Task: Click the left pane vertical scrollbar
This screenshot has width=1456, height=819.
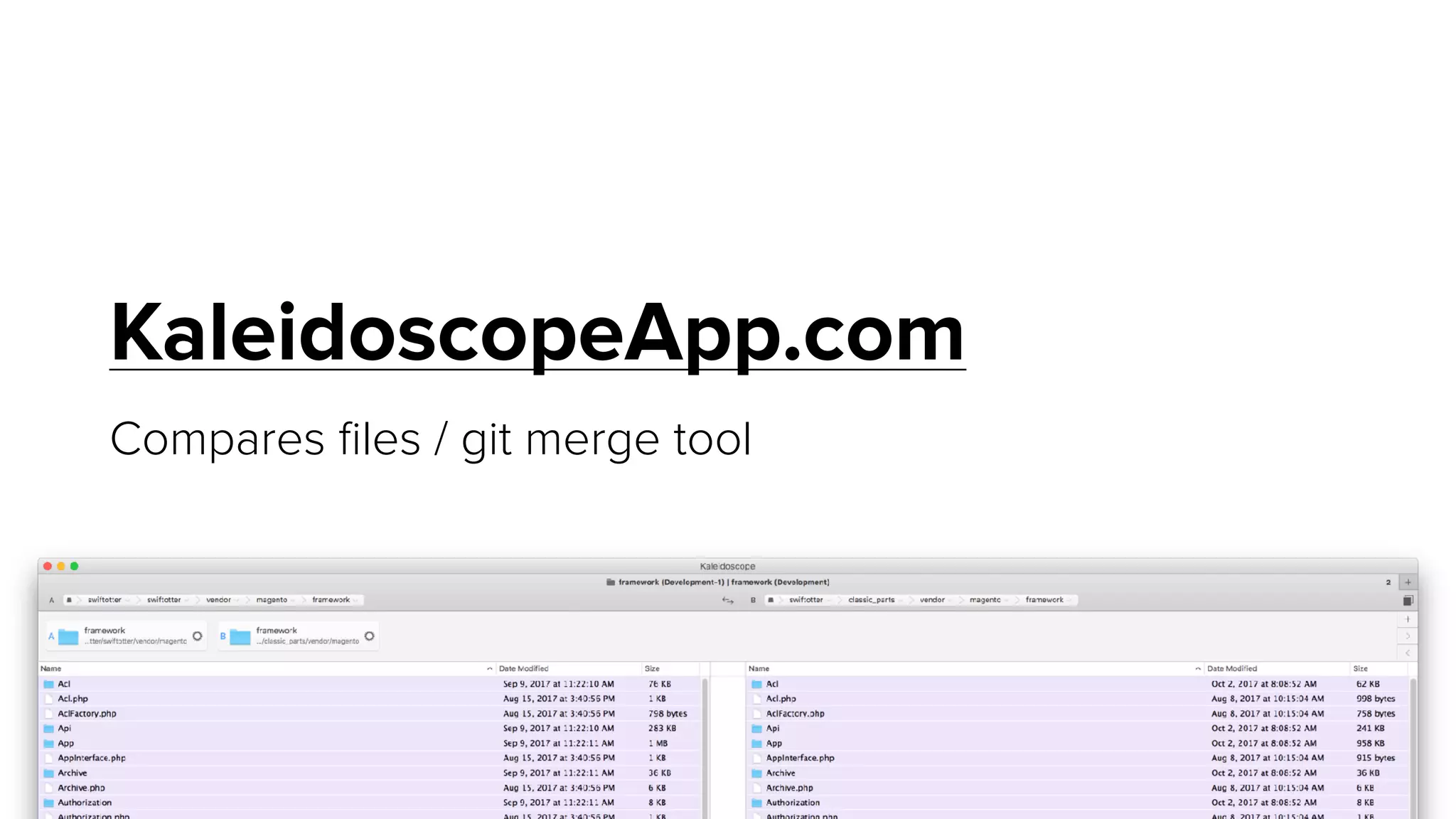Action: tap(705, 748)
